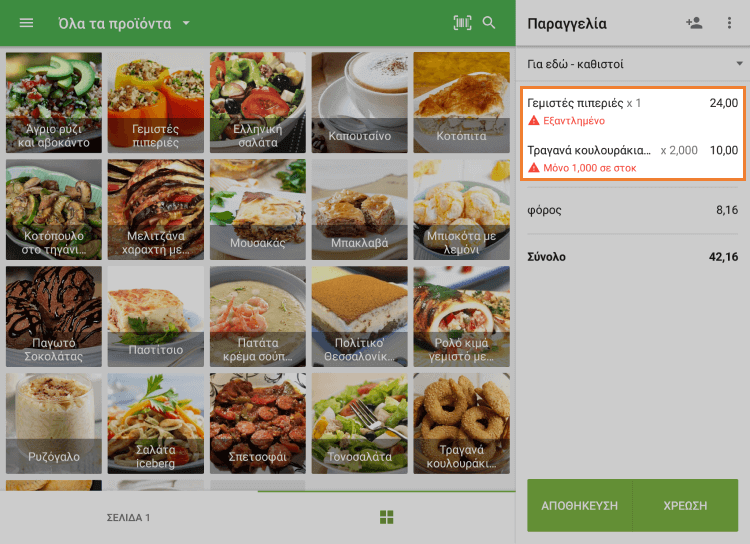Open Γεμιστές πιπεριές x 1 order line
Image resolution: width=750 pixels, height=544 pixels.
coord(633,111)
